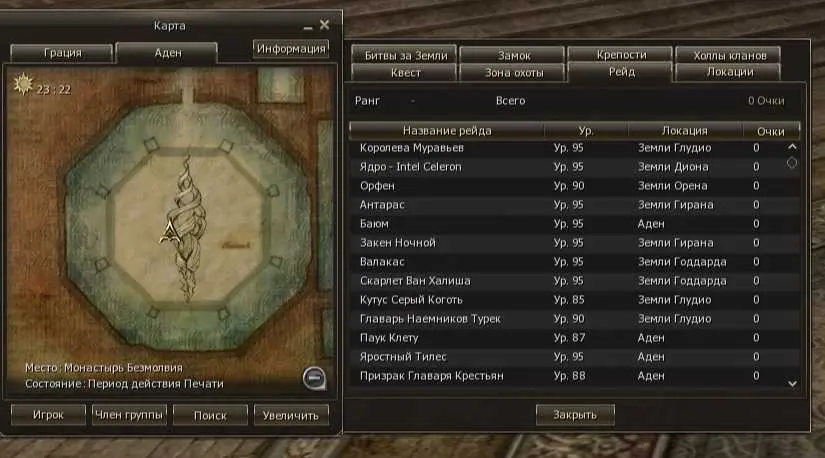Open the Битвы за Земли tab

[405, 55]
